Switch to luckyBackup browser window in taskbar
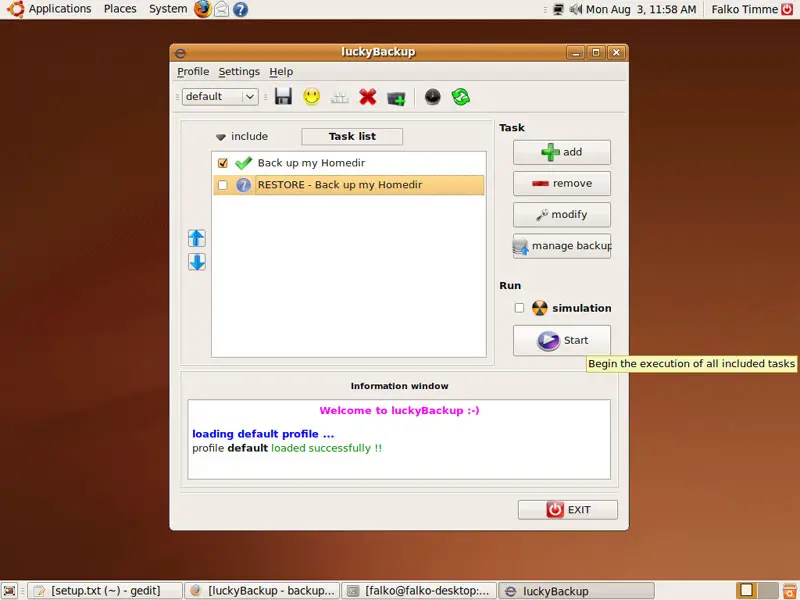This screenshot has width=800, height=600. click(262, 591)
